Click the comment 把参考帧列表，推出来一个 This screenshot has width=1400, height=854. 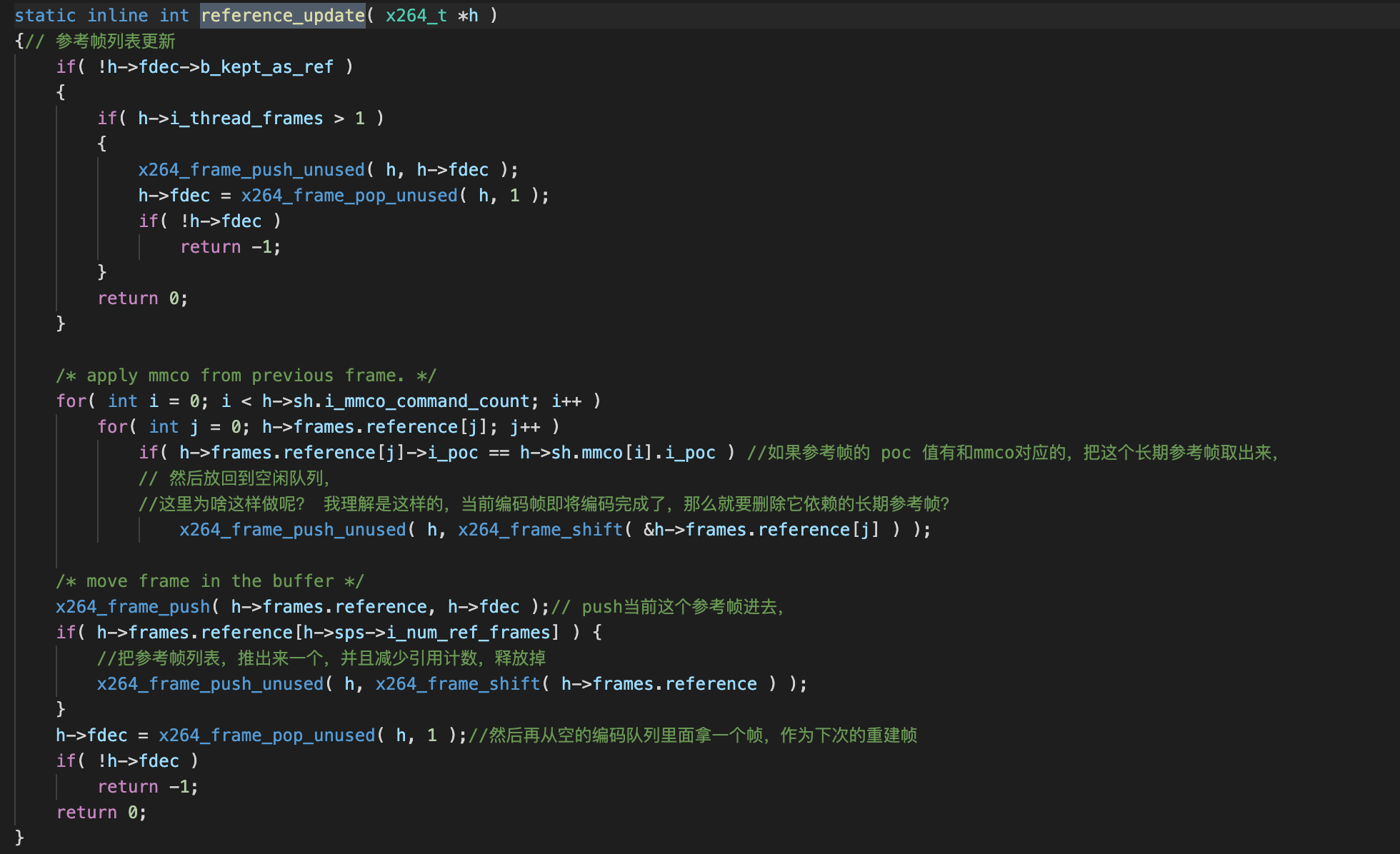[321, 658]
